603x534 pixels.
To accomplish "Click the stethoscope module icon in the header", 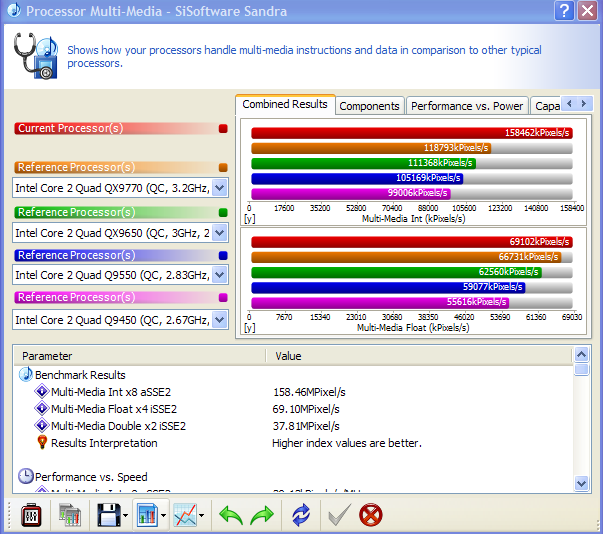I will click(36, 56).
